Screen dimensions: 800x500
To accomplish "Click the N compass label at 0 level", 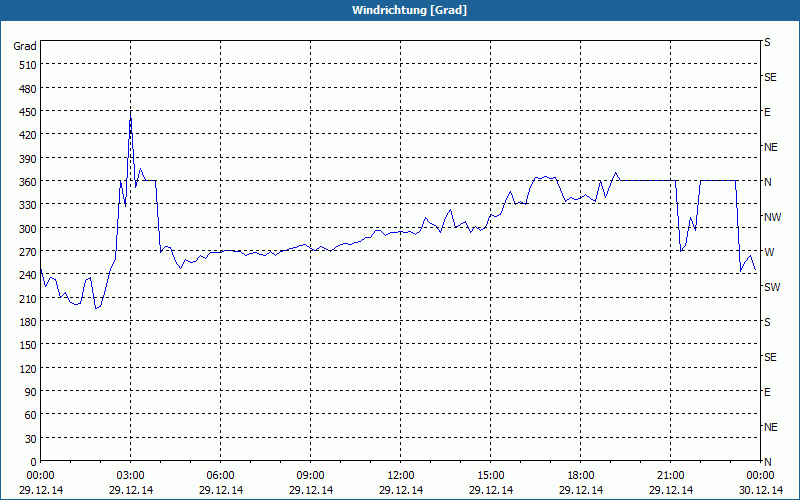I will (x=767, y=462).
